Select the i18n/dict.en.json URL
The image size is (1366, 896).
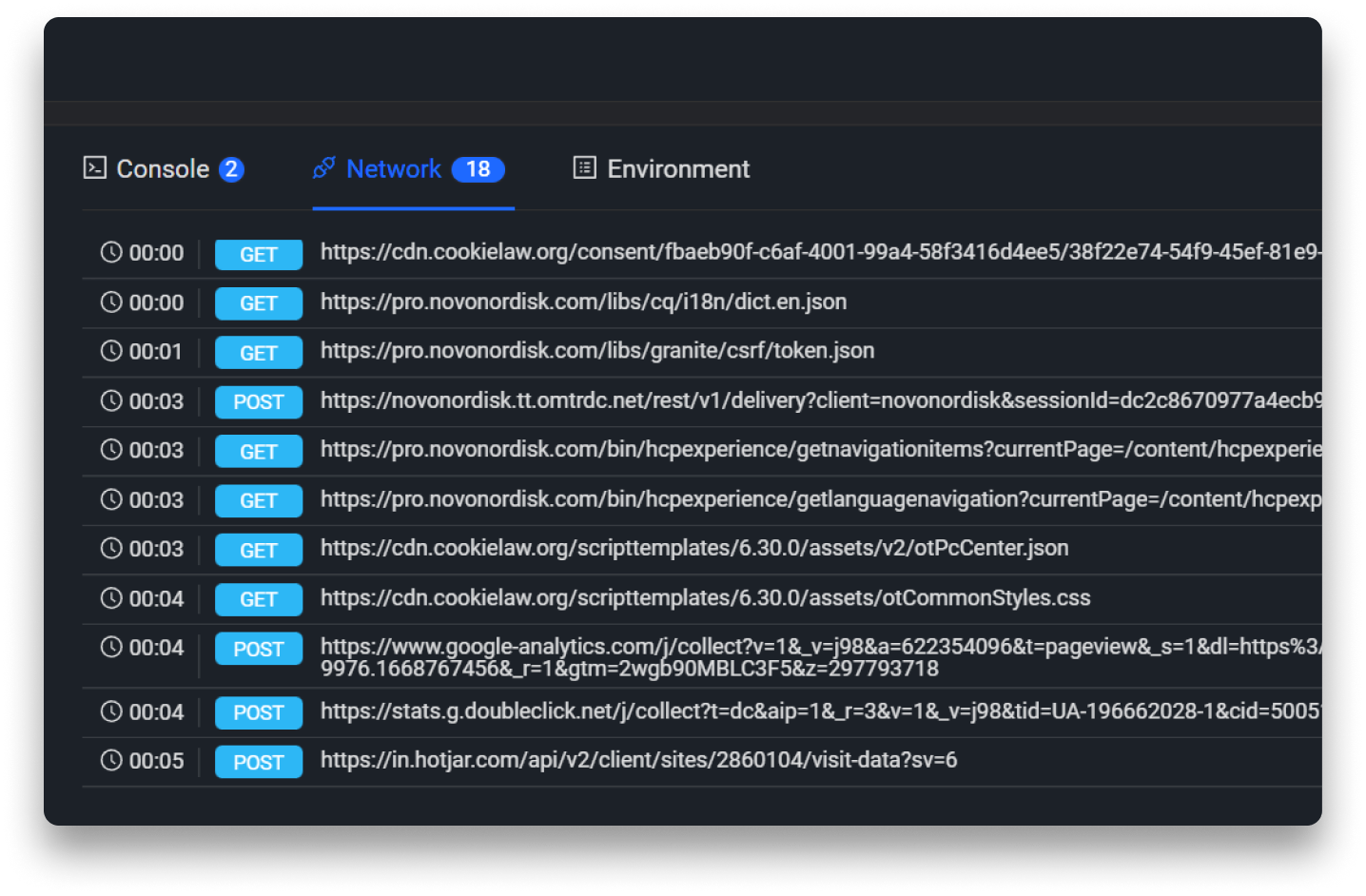[x=583, y=302]
